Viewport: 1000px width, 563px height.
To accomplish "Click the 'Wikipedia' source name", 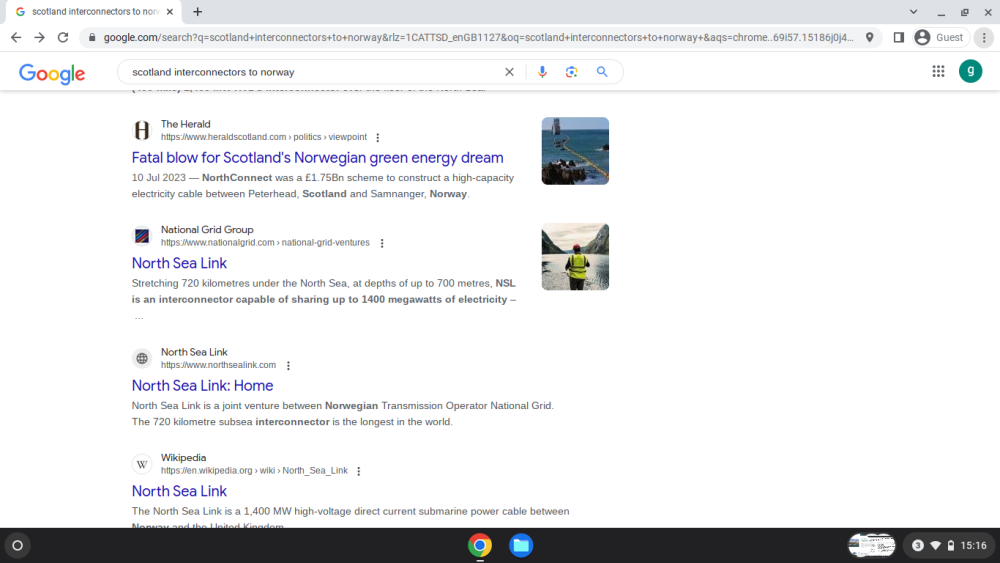I will [x=184, y=458].
